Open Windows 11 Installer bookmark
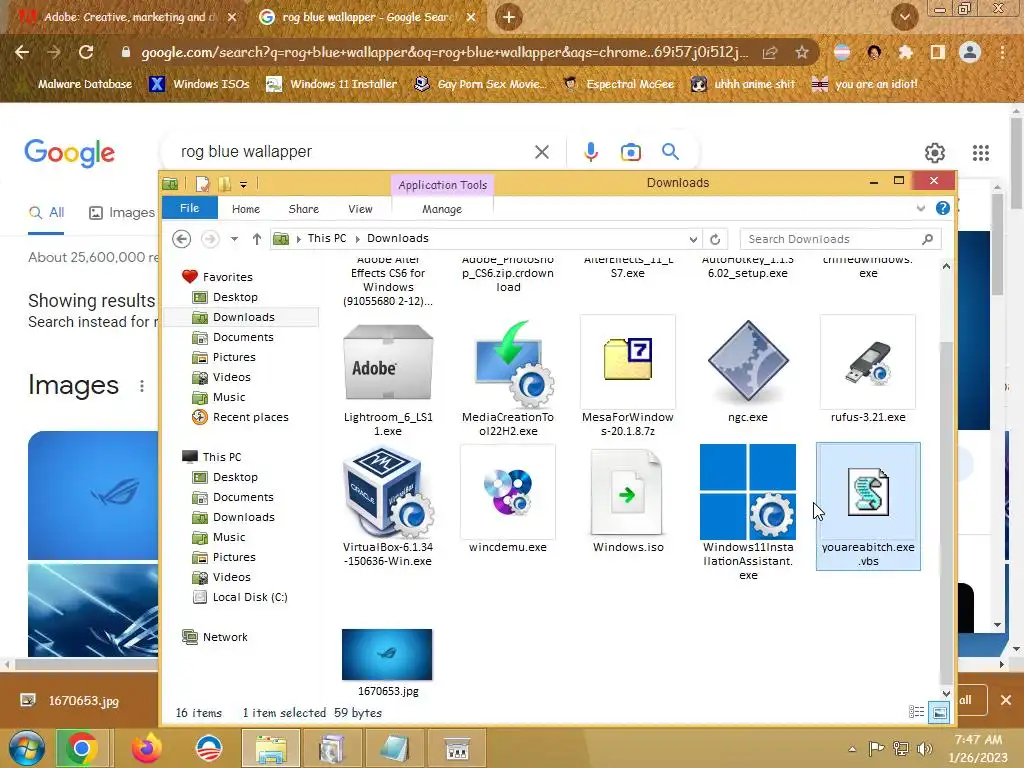1024x768 pixels. (x=332, y=84)
